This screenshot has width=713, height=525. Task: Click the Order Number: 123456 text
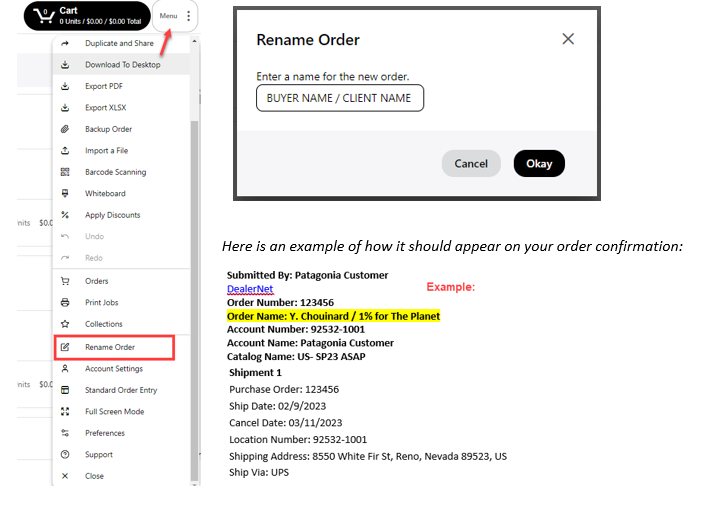(280, 303)
